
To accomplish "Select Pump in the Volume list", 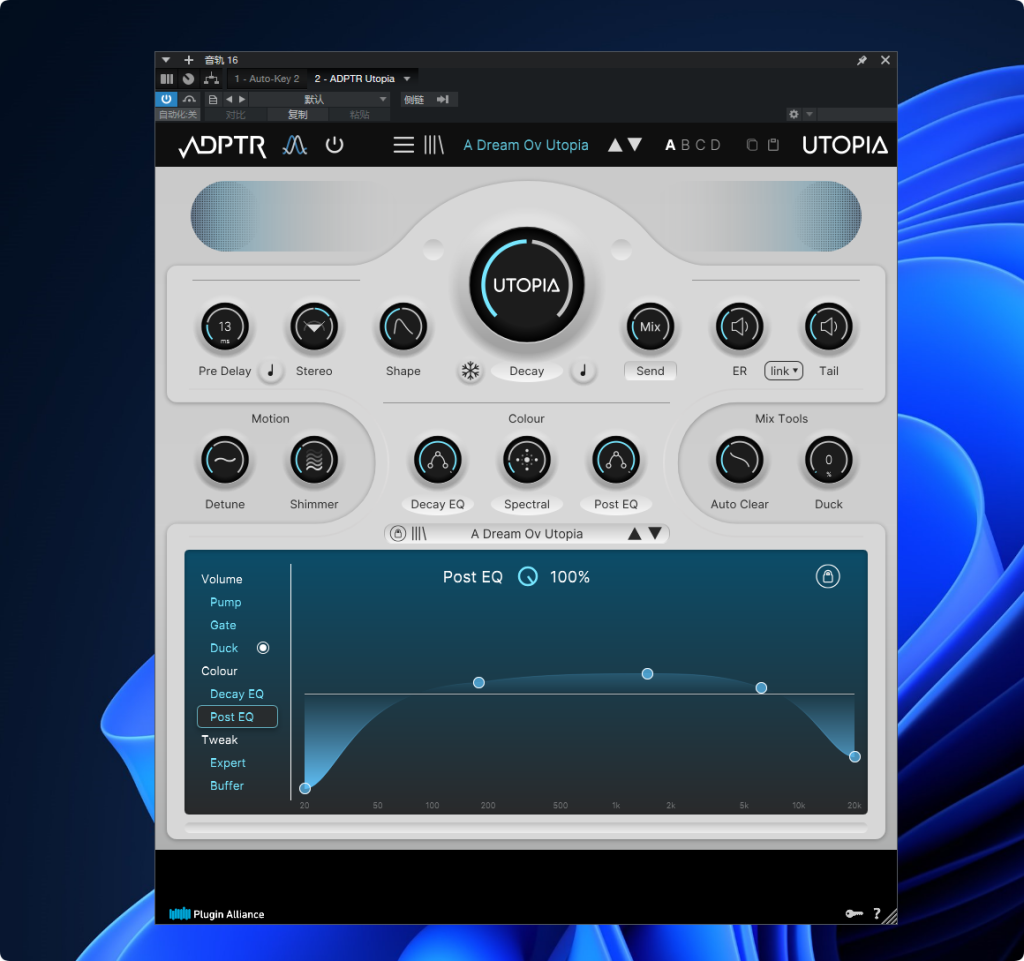I will coord(225,602).
